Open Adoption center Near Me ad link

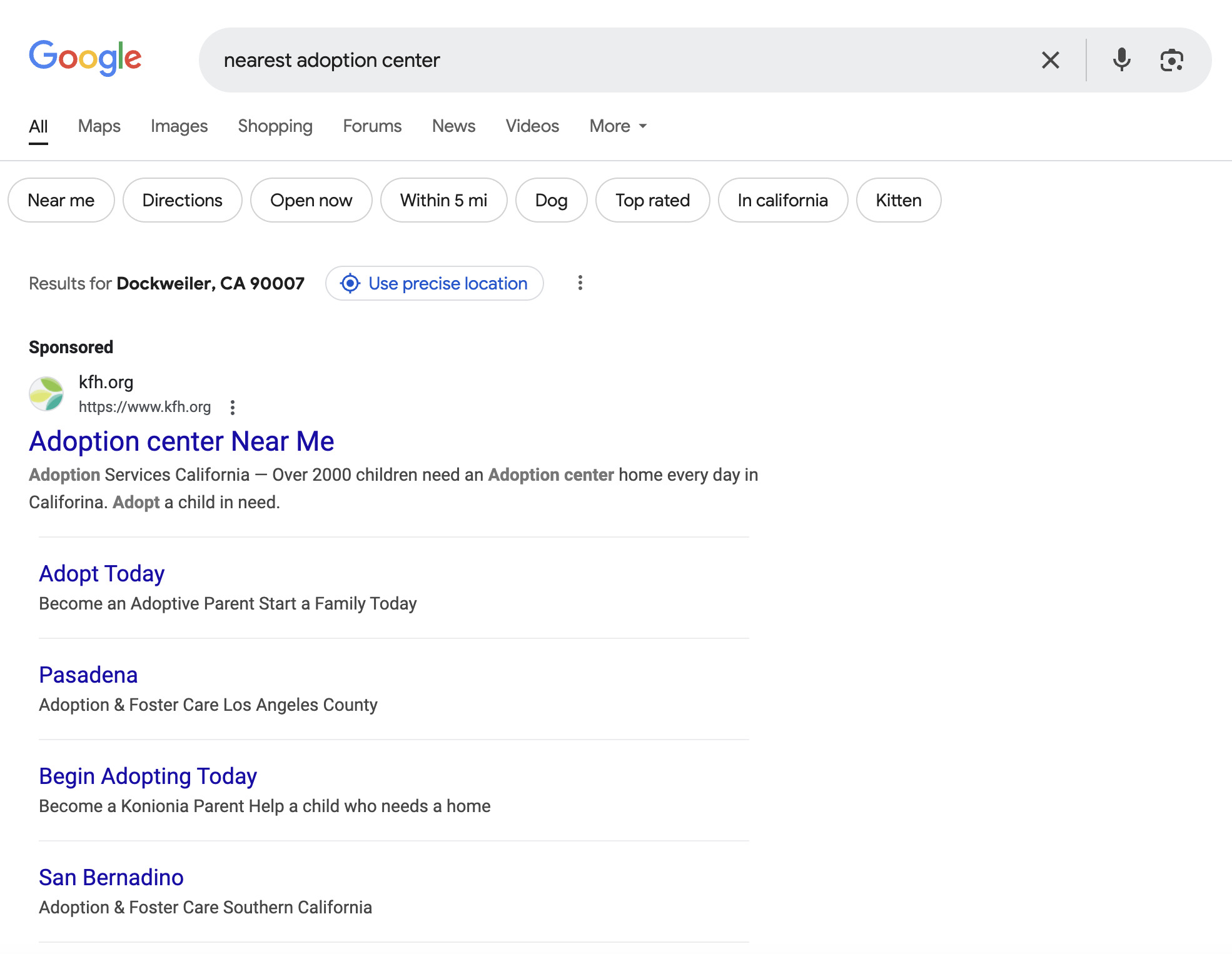pyautogui.click(x=181, y=441)
